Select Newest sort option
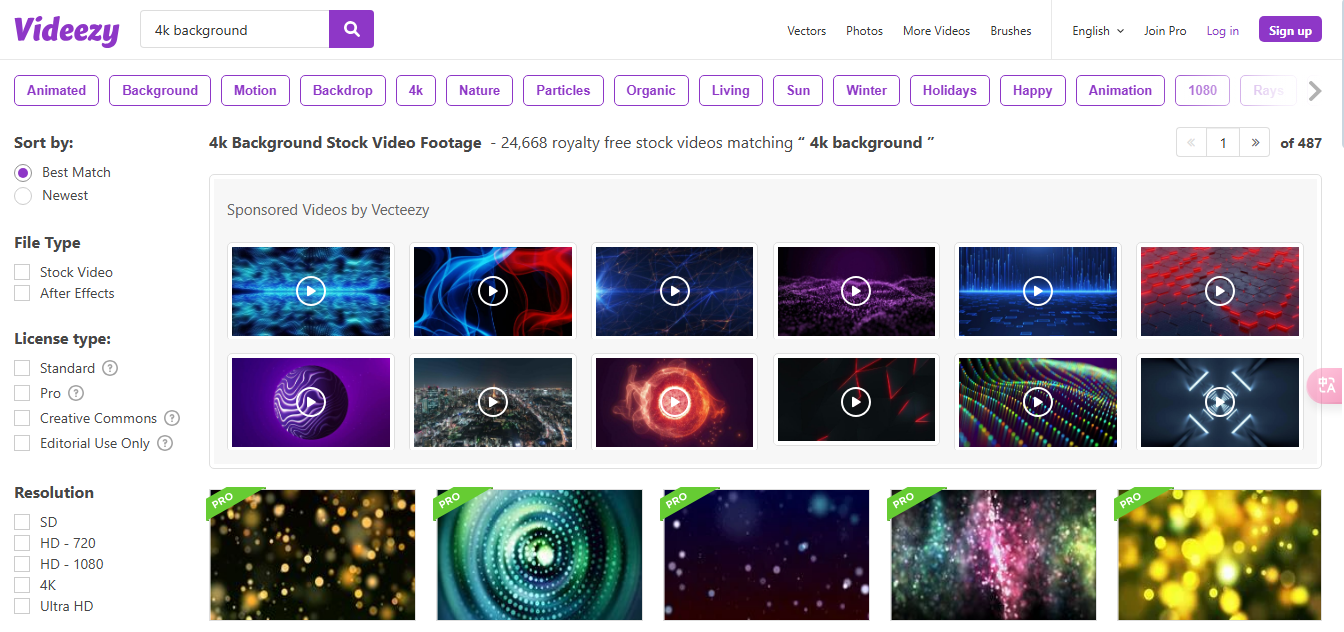The image size is (1344, 632). tap(23, 195)
